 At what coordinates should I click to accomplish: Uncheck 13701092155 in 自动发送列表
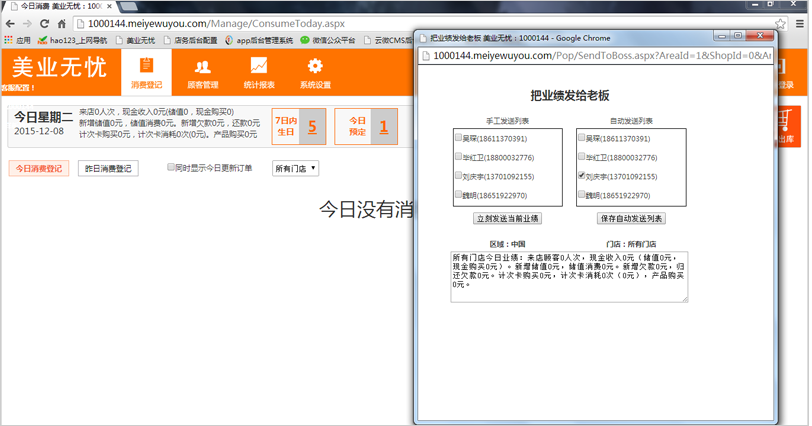(582, 175)
